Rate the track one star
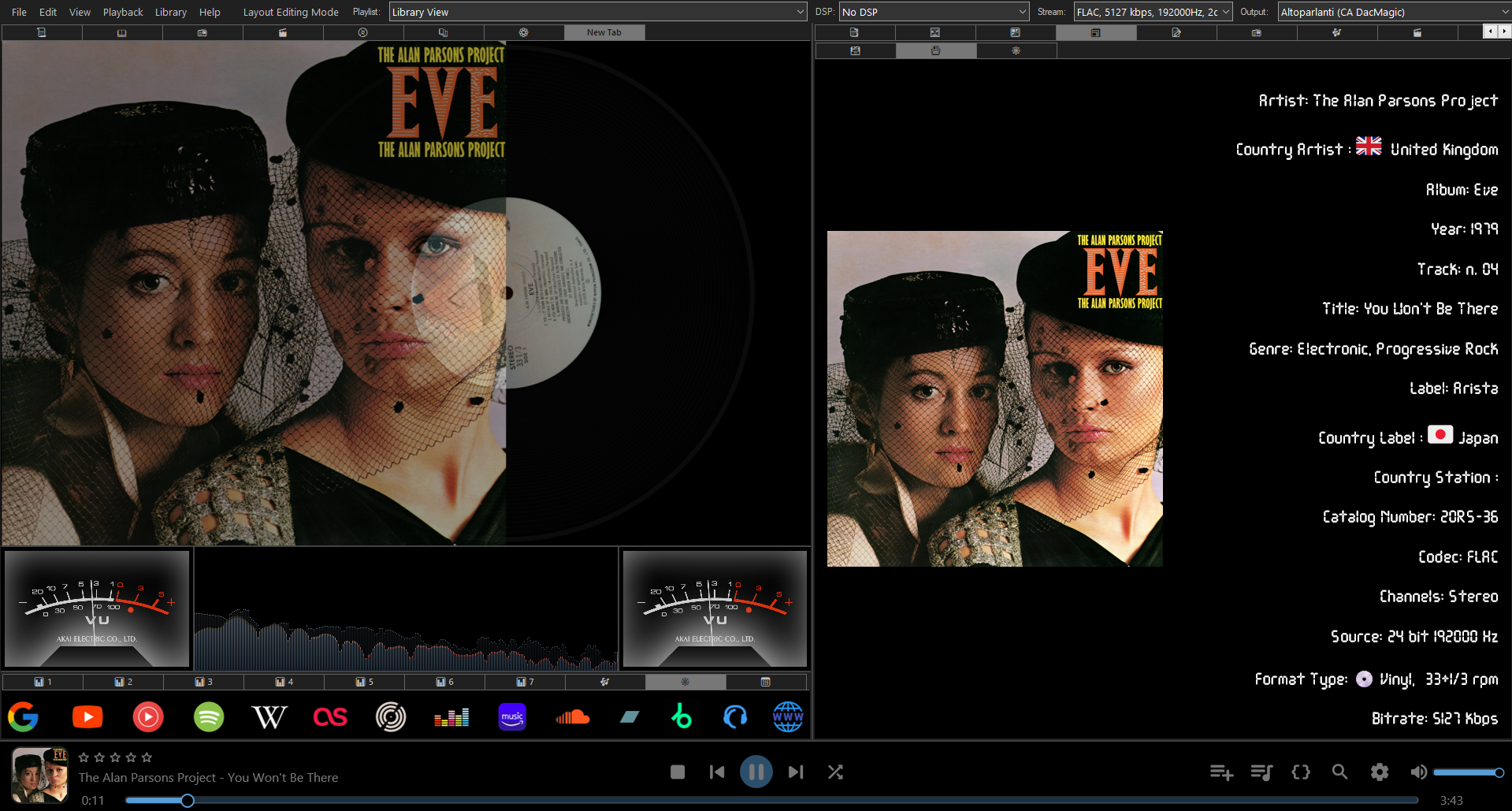 84,757
